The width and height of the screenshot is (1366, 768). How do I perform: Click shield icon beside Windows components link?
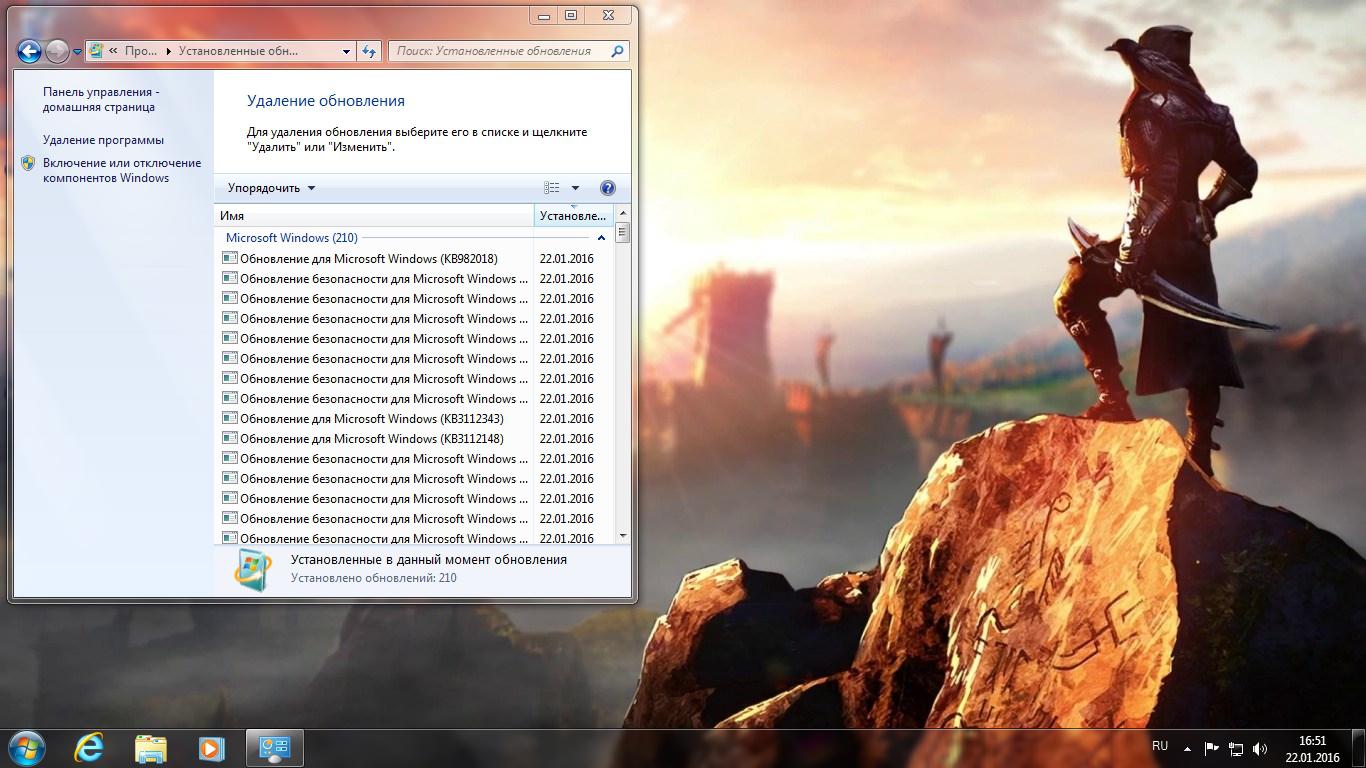(28, 163)
